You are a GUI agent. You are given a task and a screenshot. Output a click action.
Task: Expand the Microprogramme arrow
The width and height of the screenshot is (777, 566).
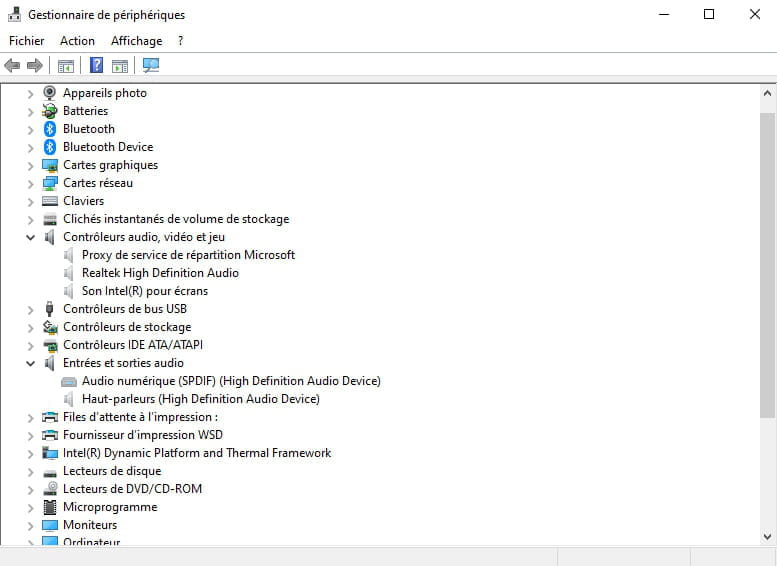click(30, 508)
